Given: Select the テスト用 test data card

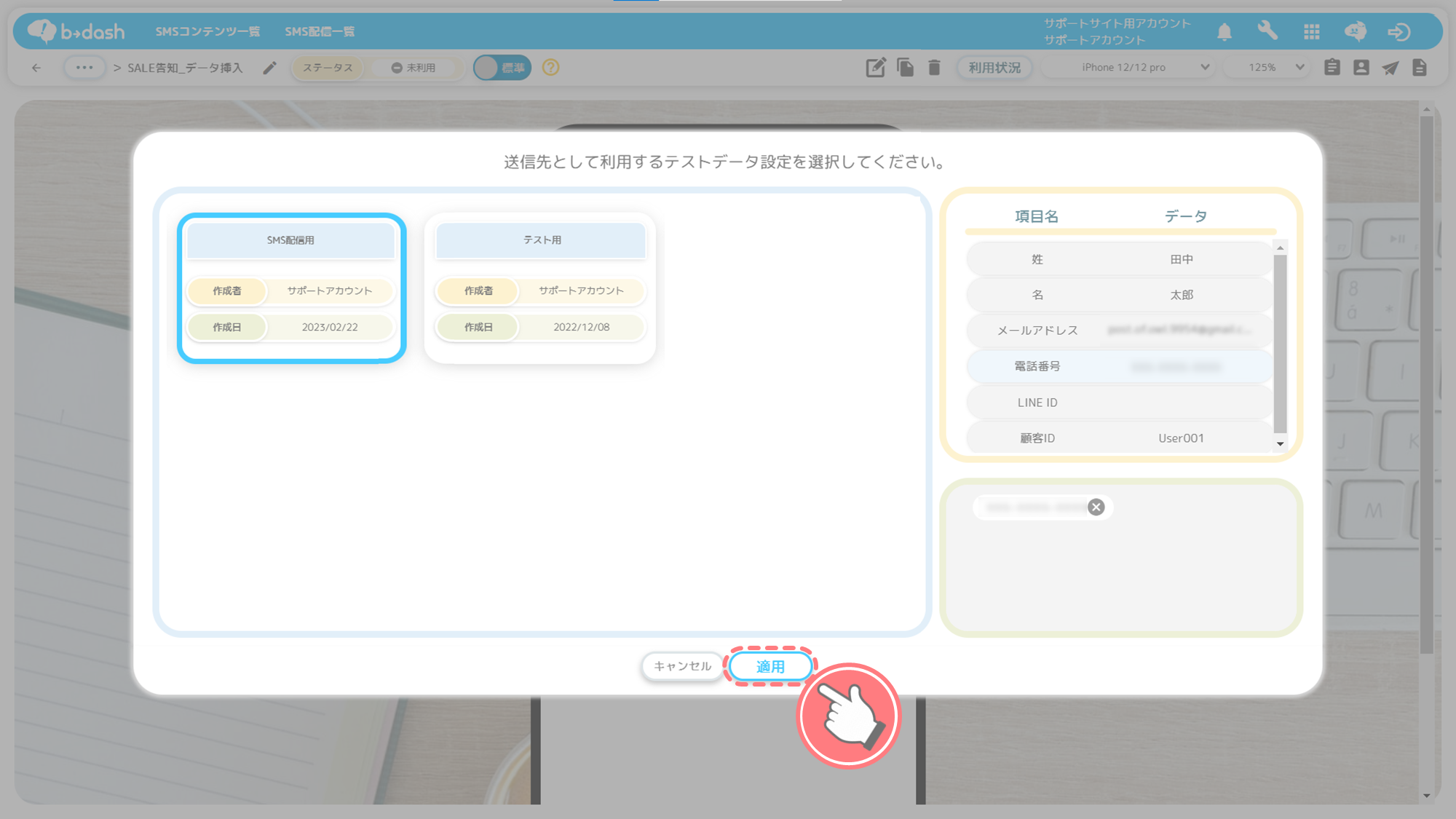Looking at the screenshot, I should click(x=540, y=288).
